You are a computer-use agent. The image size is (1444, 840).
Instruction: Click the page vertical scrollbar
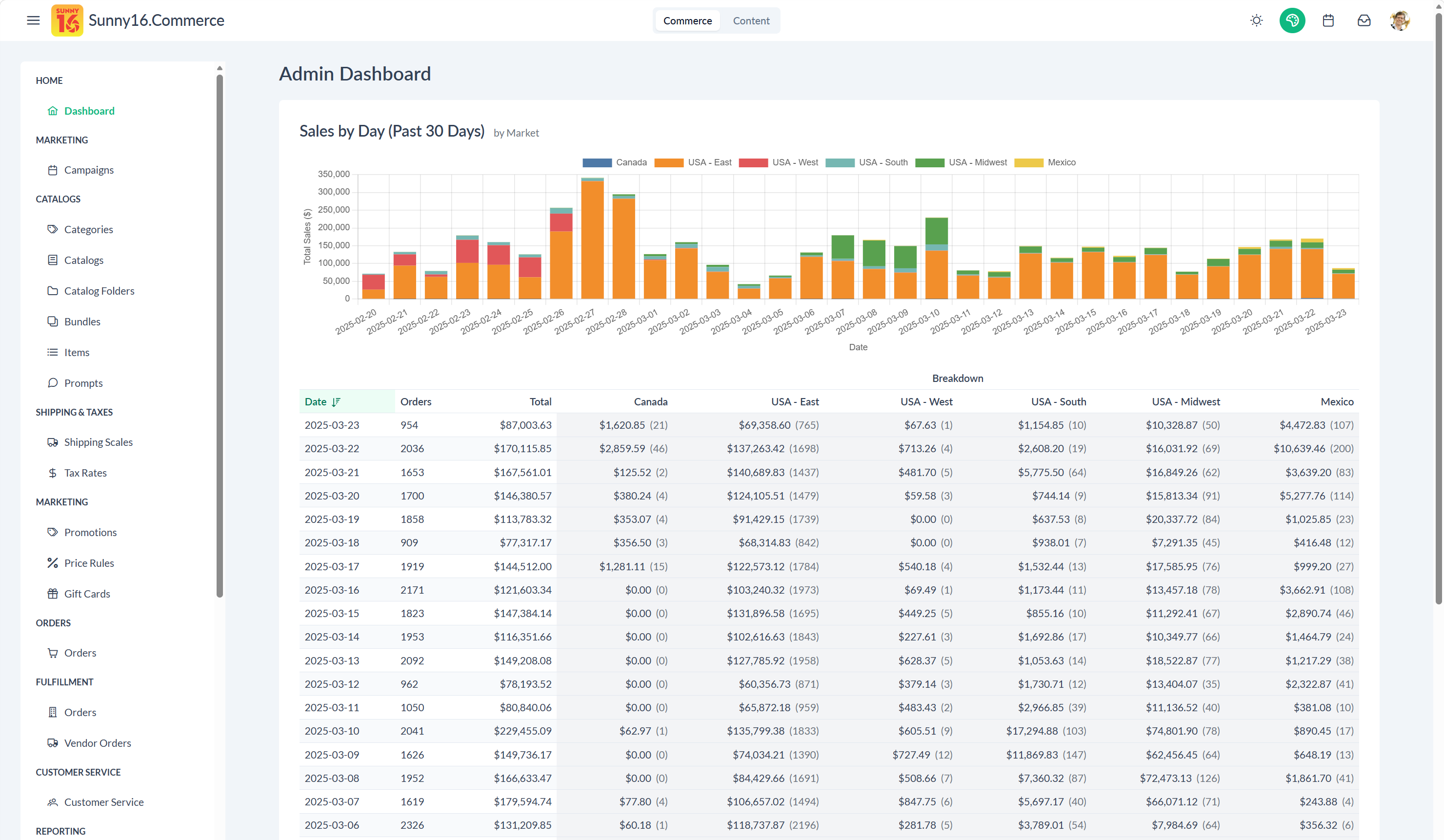1438,309
